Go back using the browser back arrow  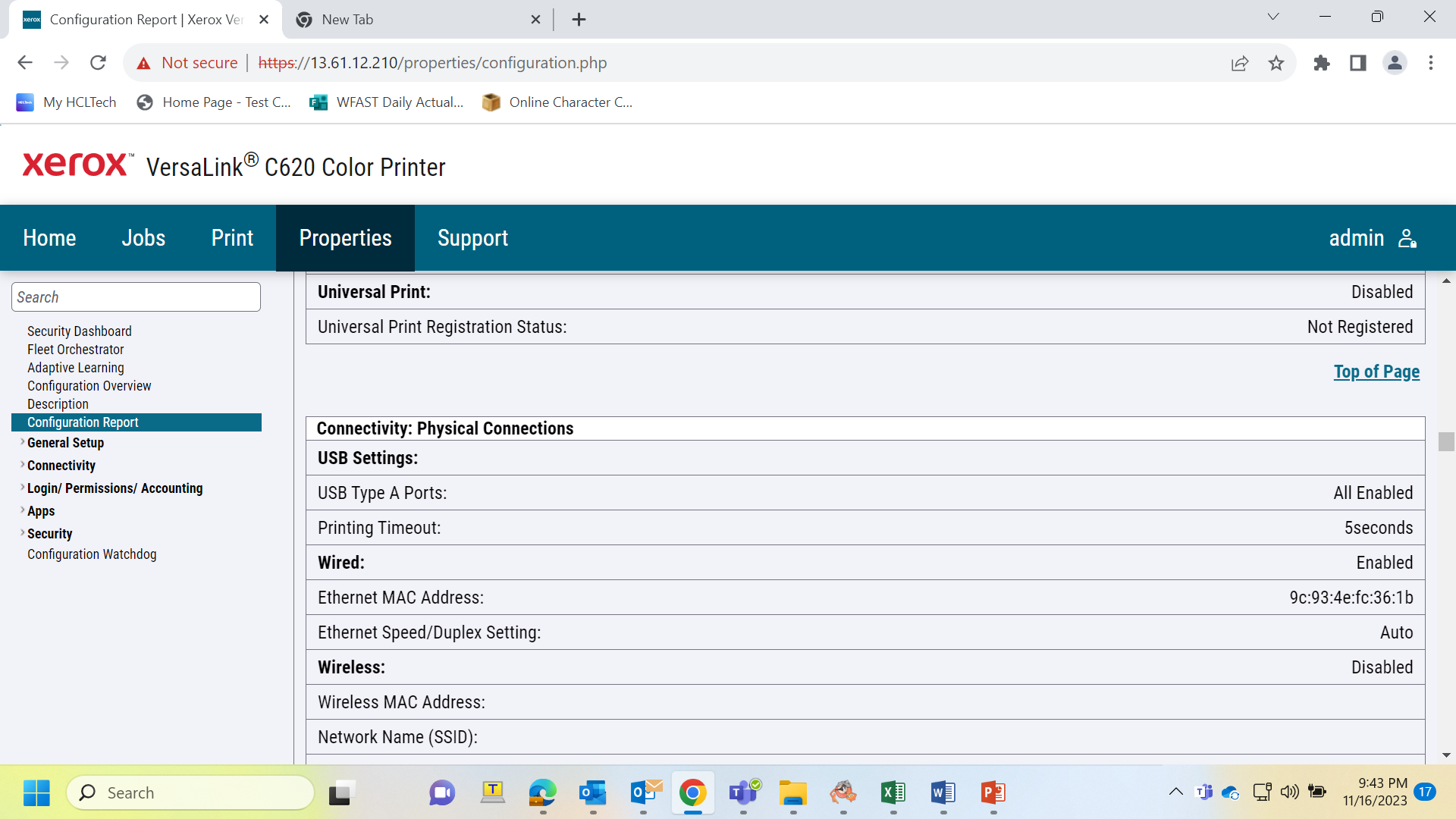coord(25,63)
